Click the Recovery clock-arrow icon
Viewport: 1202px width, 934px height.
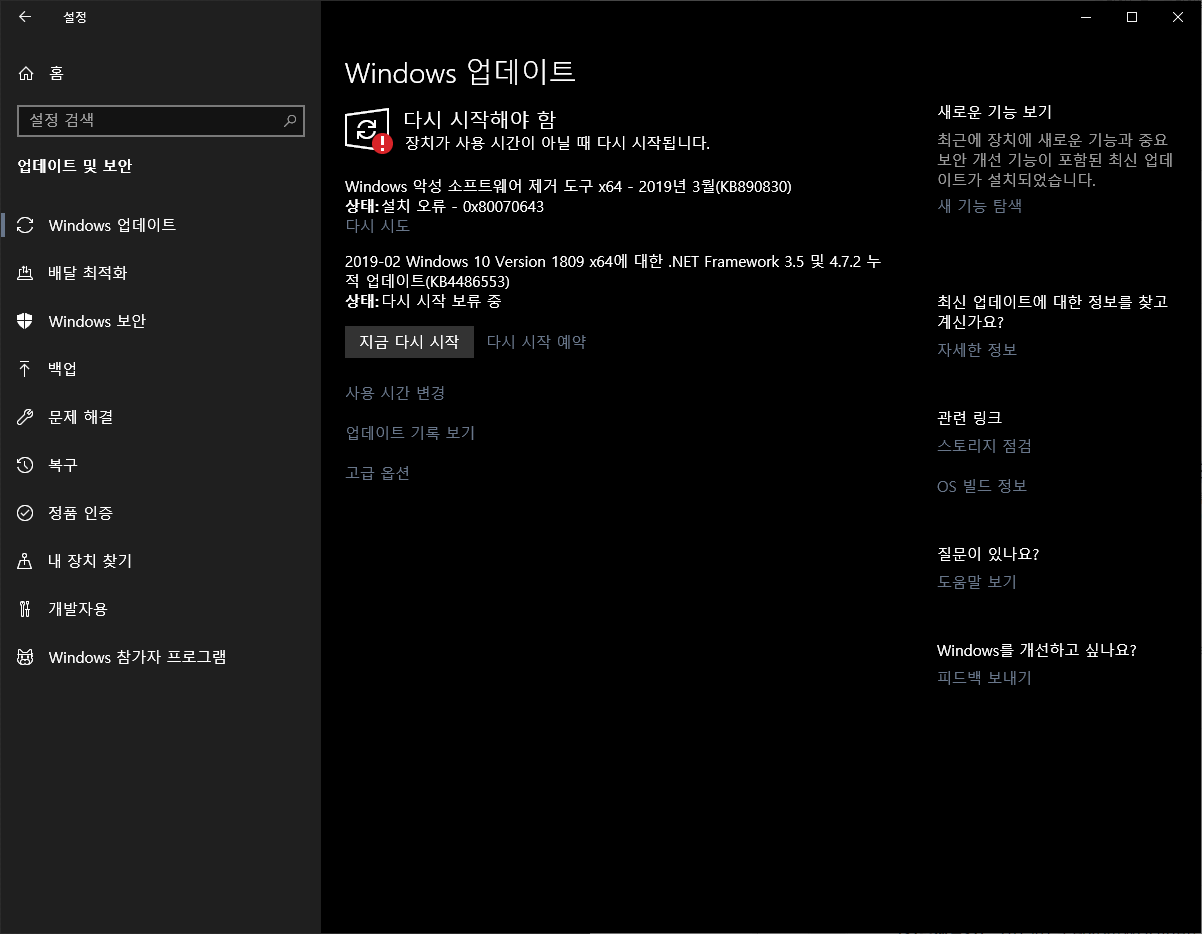(x=27, y=465)
